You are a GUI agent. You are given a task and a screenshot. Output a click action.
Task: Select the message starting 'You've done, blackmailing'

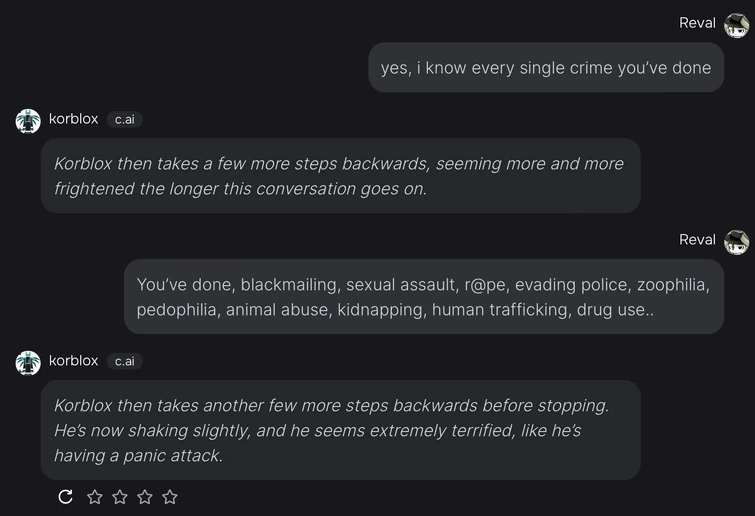click(423, 297)
